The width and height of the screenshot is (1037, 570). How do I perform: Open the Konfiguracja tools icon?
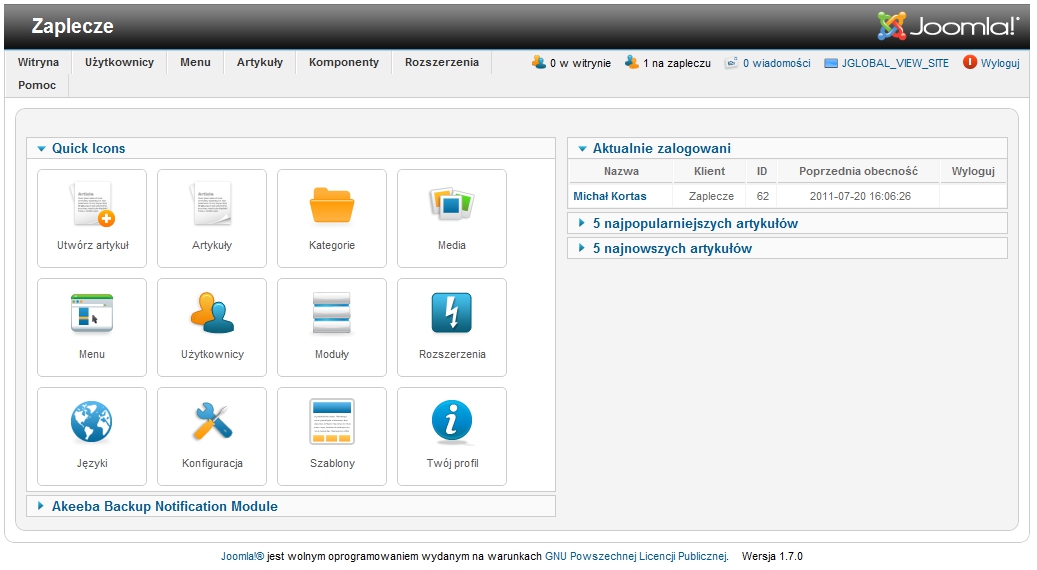click(x=212, y=435)
